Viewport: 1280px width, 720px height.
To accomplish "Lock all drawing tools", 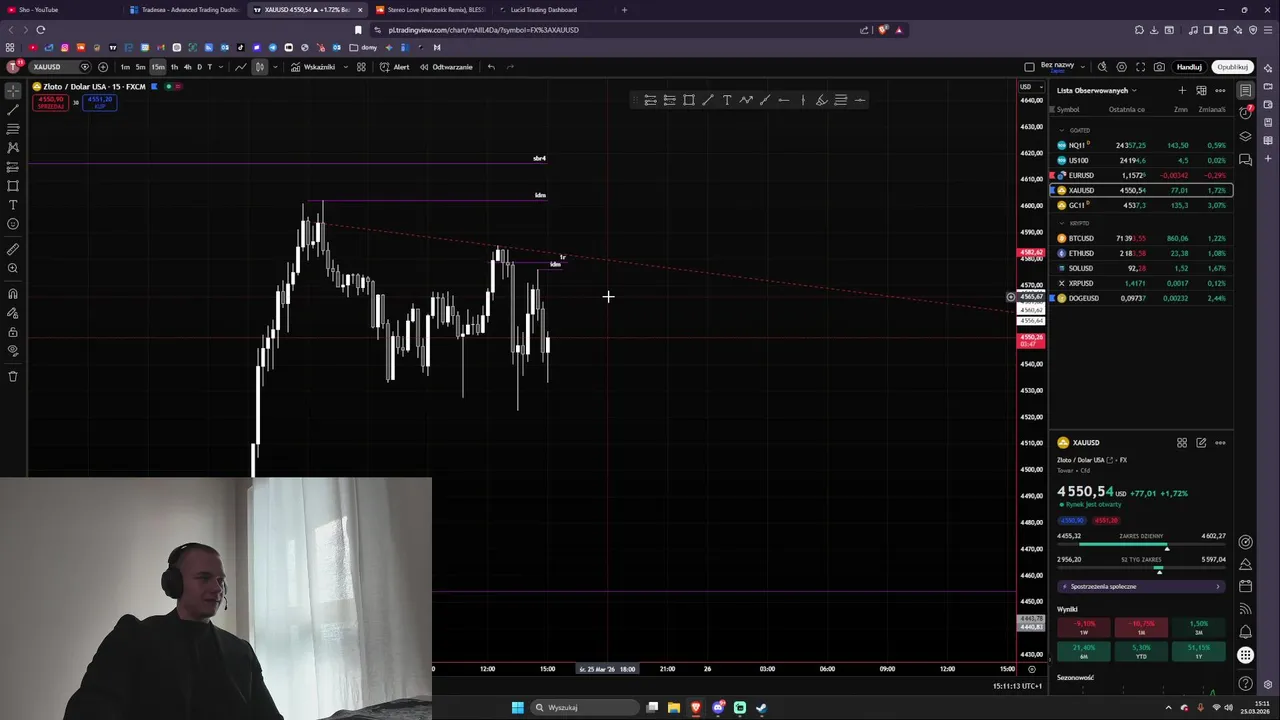I will (13, 332).
